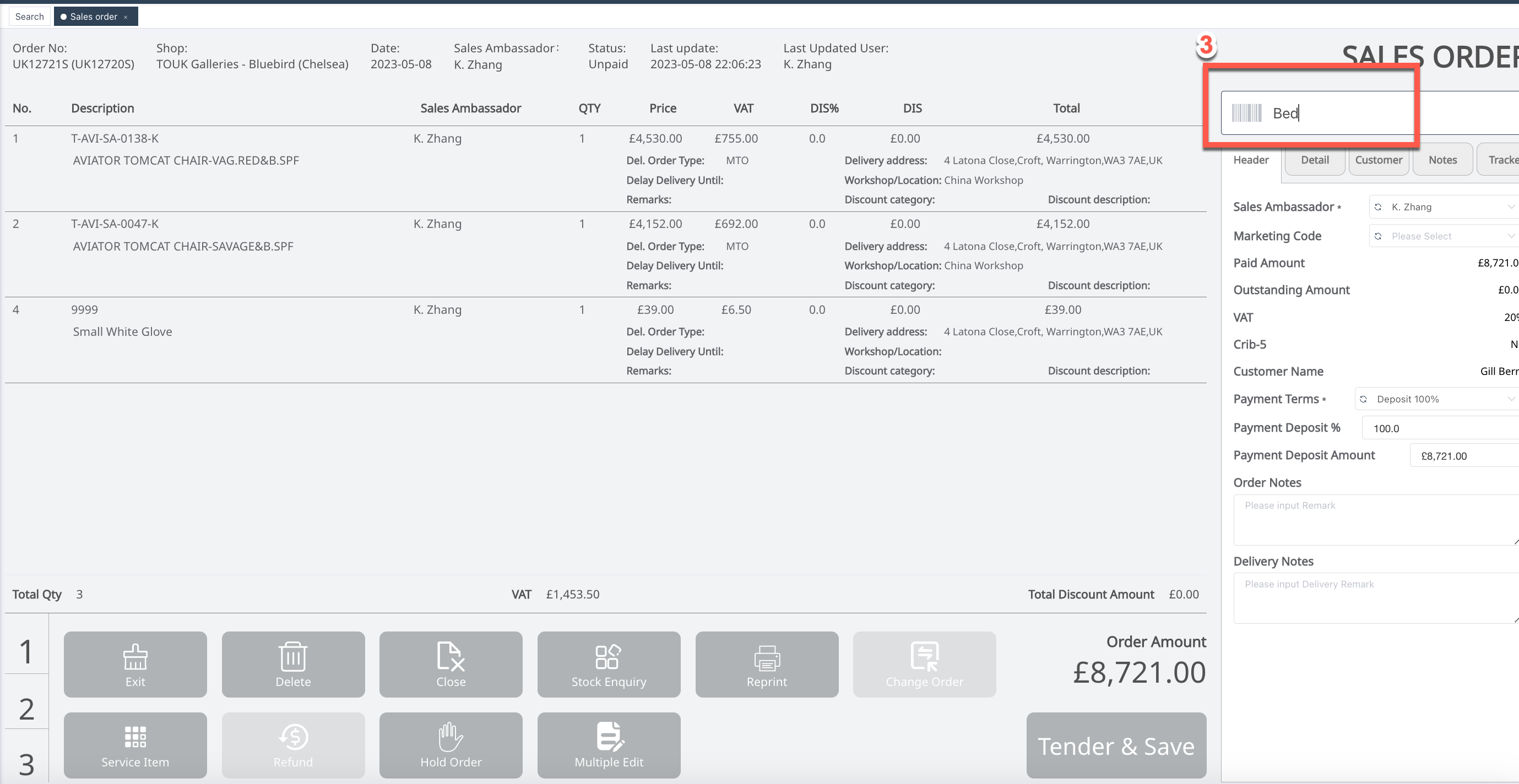1519x784 pixels.
Task: Open the Customer tab
Action: [1378, 160]
